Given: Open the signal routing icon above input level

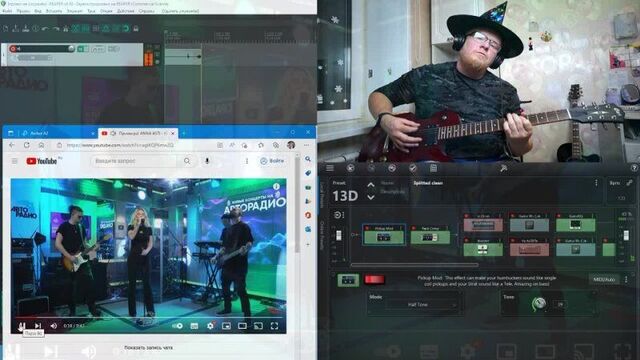Looking at the screenshot, I should [338, 215].
